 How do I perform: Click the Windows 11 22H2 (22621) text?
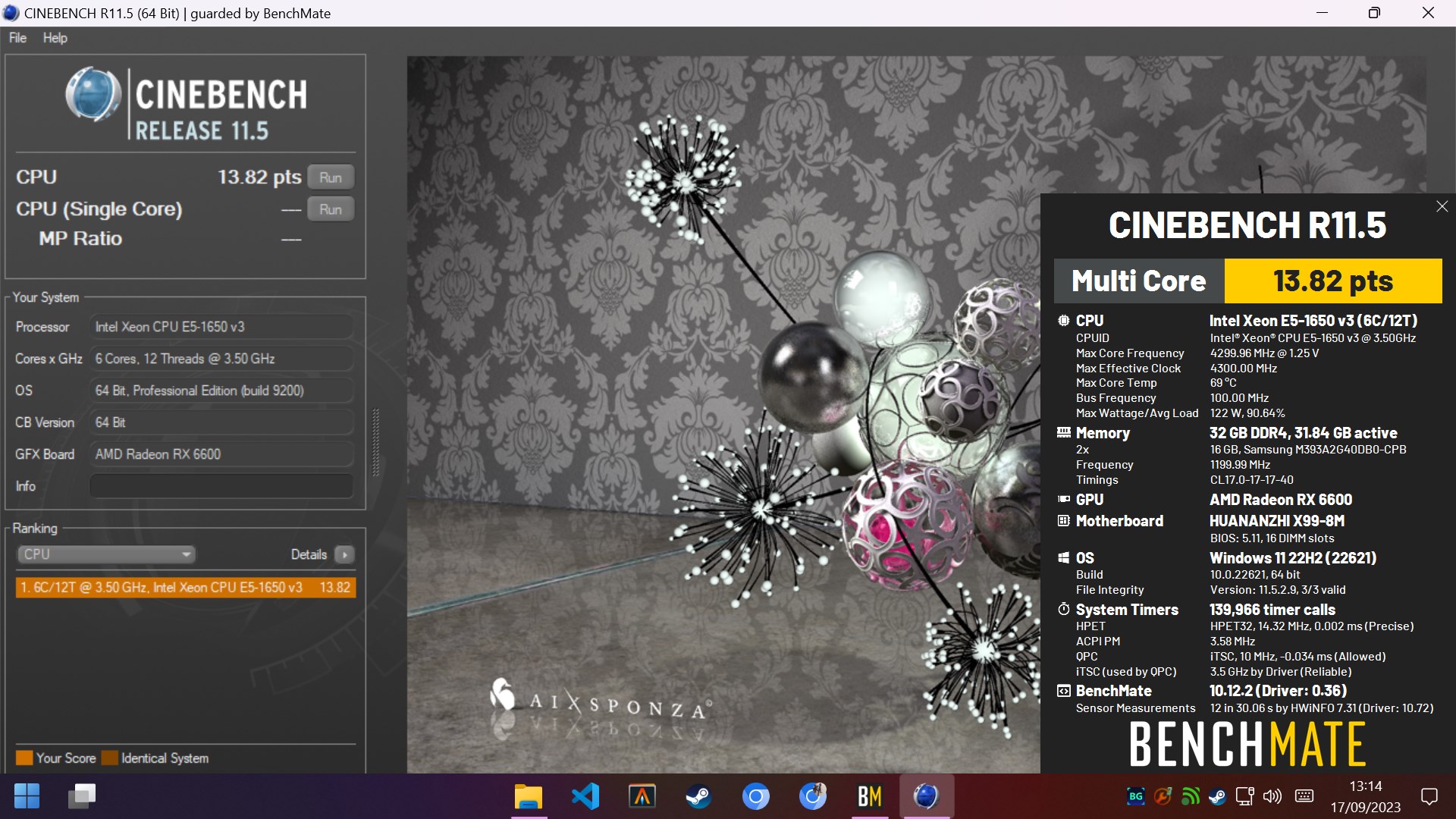[x=1293, y=558]
